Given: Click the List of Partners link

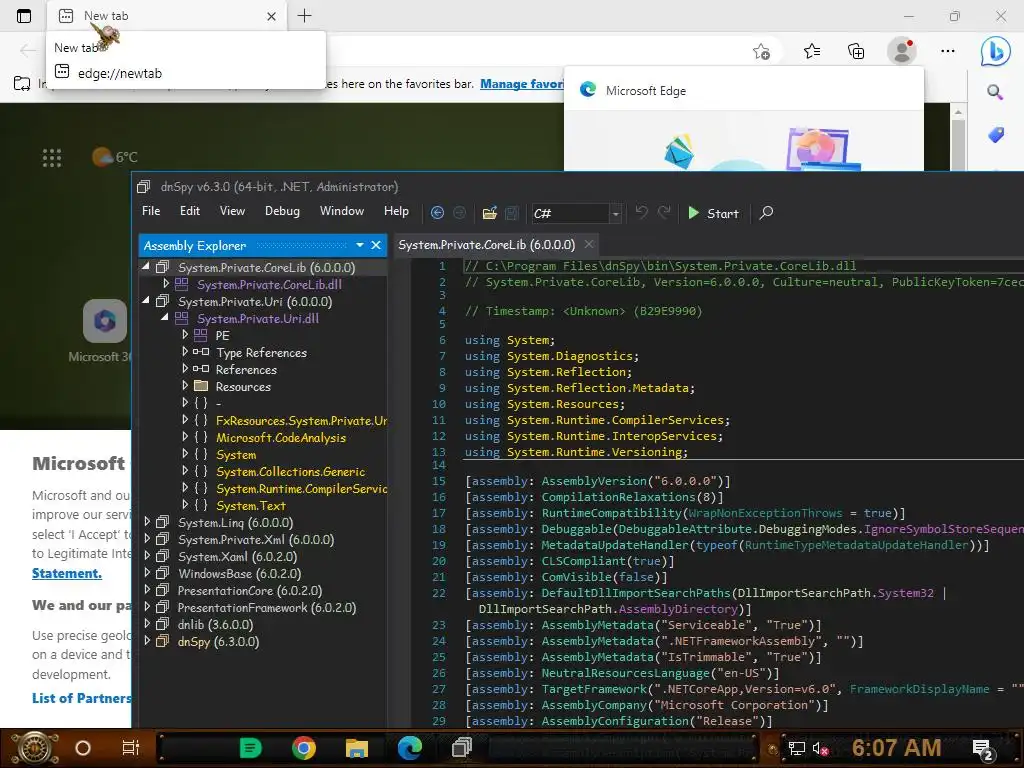Looking at the screenshot, I should tap(82, 697).
